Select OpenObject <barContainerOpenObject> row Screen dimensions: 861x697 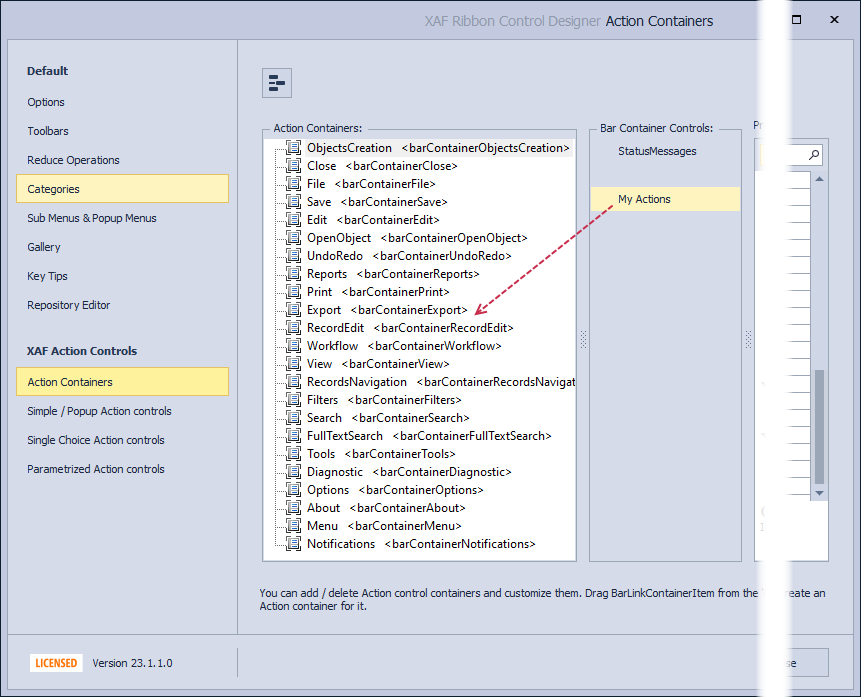click(x=417, y=238)
